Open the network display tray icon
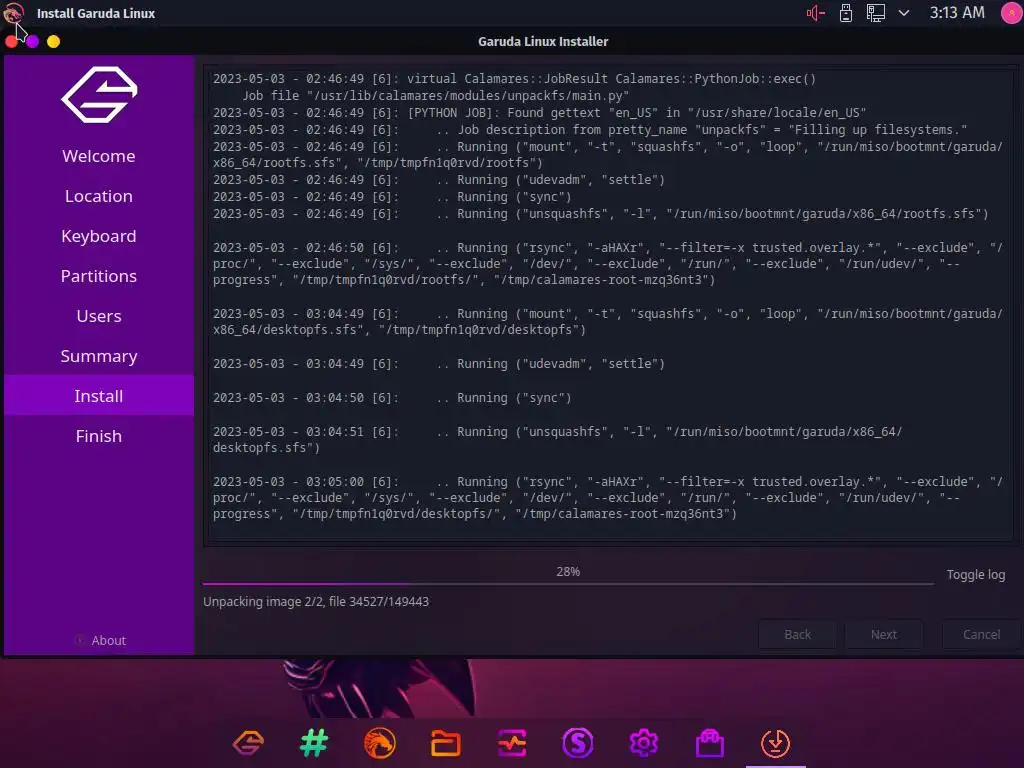Image resolution: width=1024 pixels, height=768 pixels. pyautogui.click(x=876, y=13)
